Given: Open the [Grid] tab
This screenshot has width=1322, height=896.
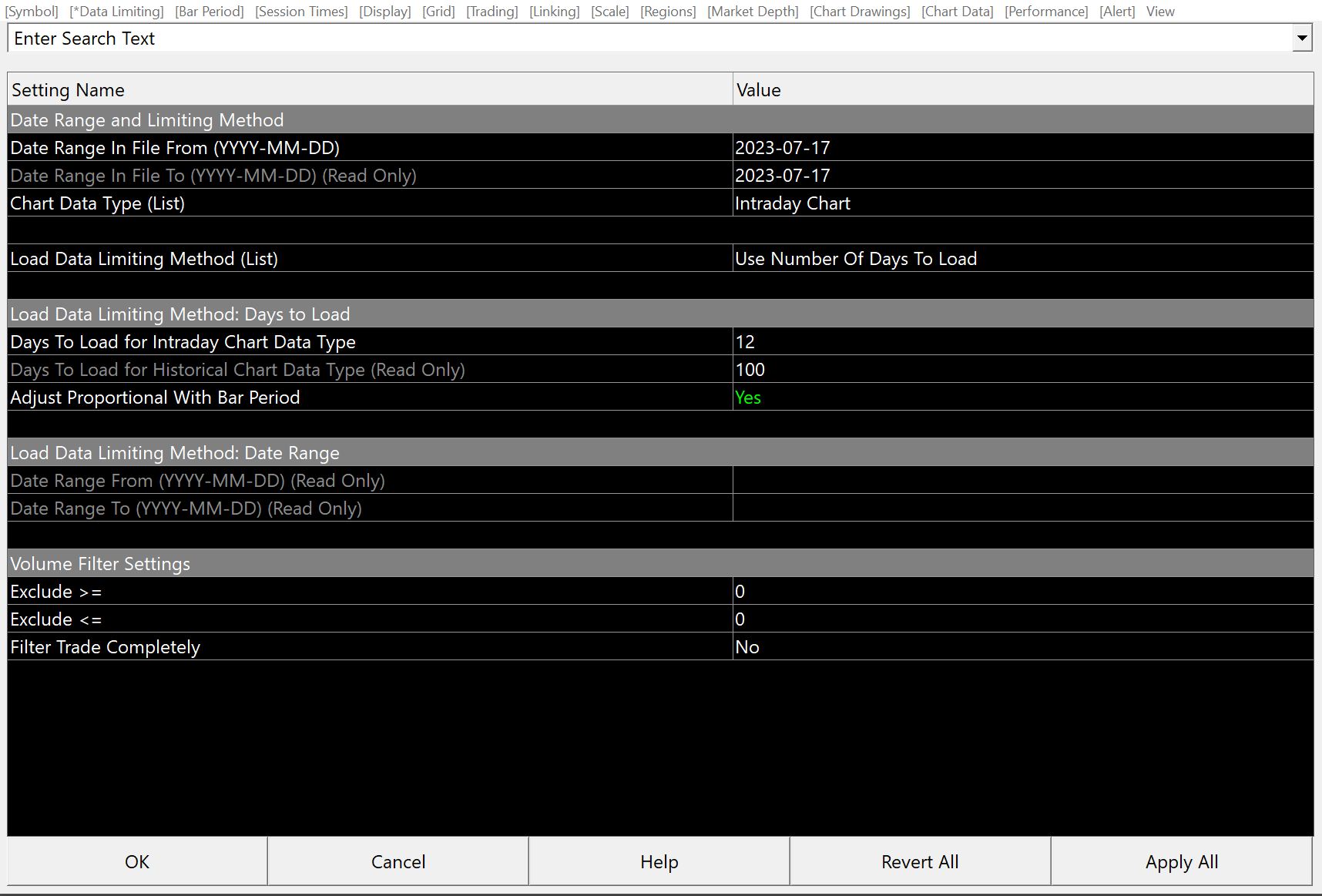Looking at the screenshot, I should 438,12.
